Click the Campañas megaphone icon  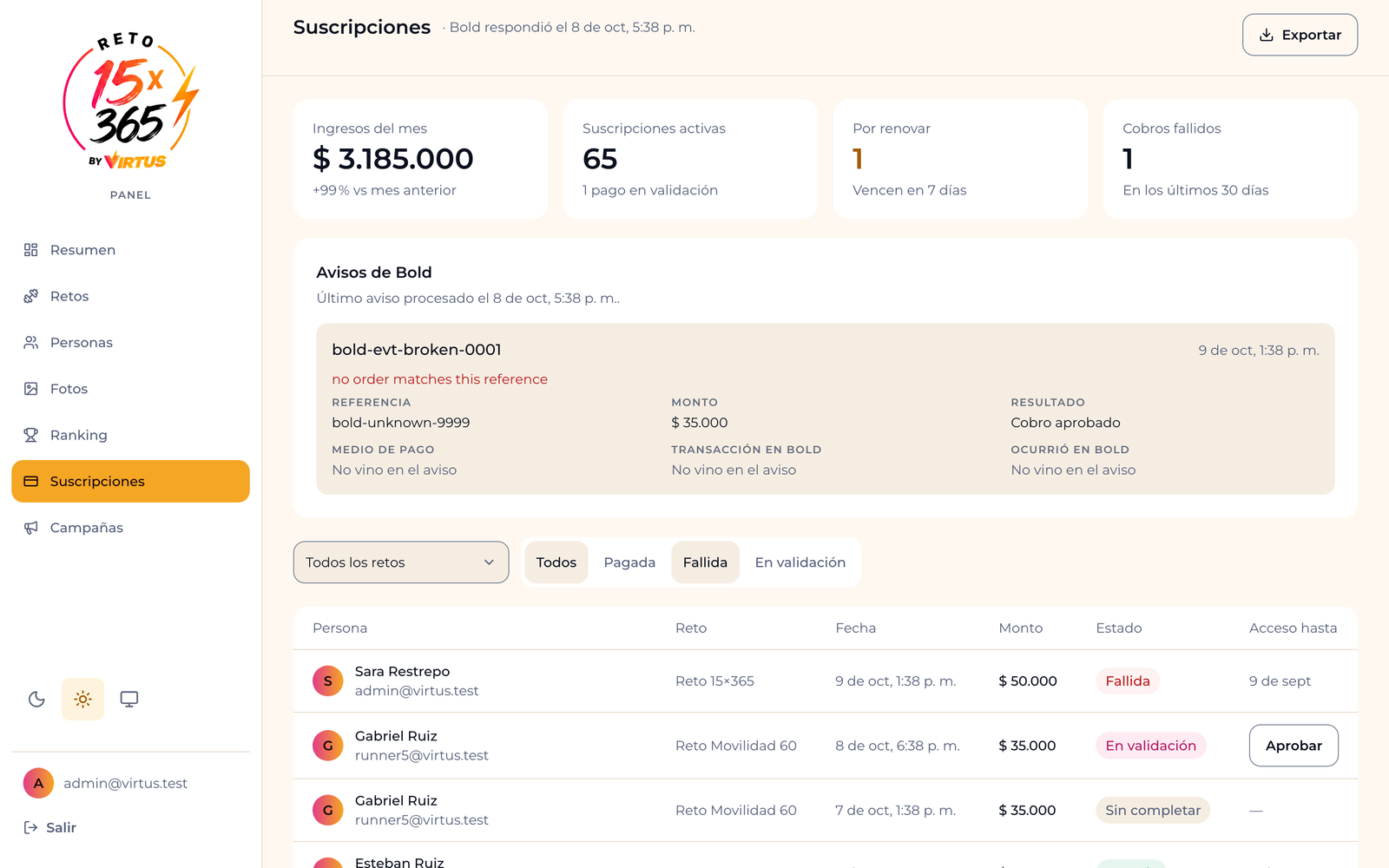(x=31, y=528)
